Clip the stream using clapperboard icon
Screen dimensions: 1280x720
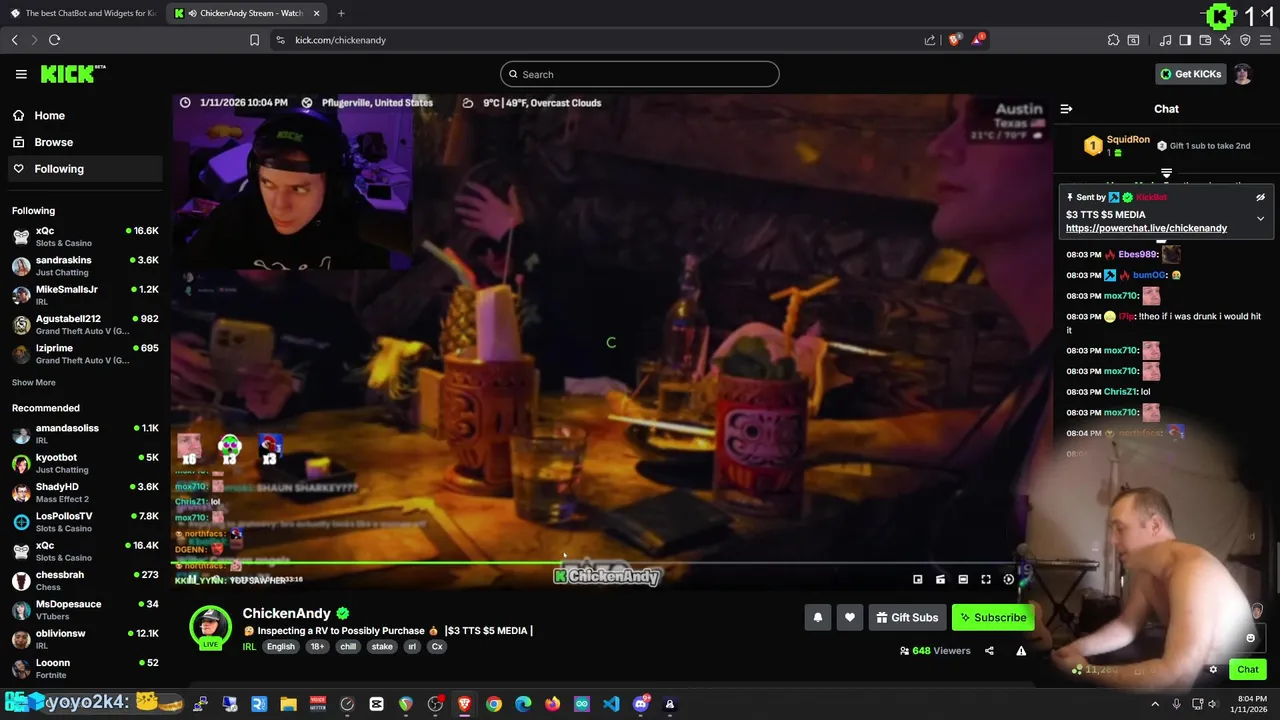[940, 579]
